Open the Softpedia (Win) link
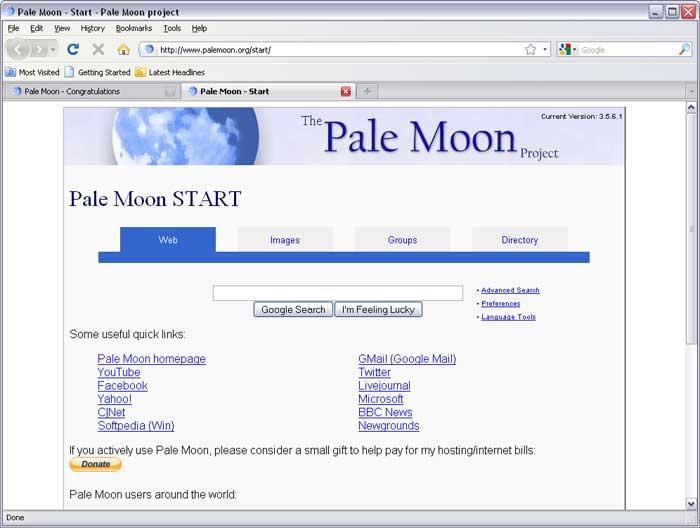Screen dimensions: 700x528 [136, 426]
